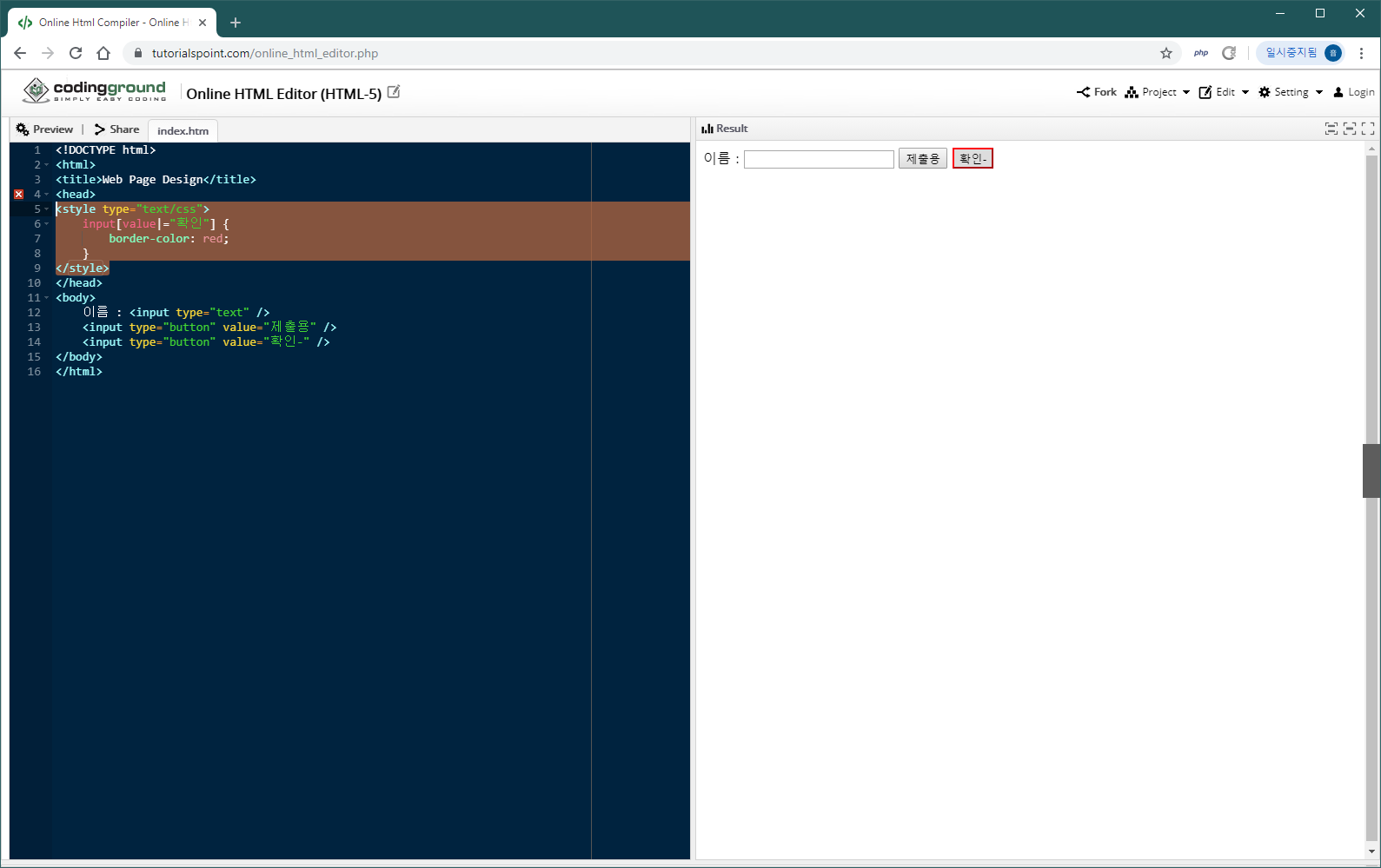The width and height of the screenshot is (1381, 868).
Task: Open the Project dropdown menu
Action: 1158,92
